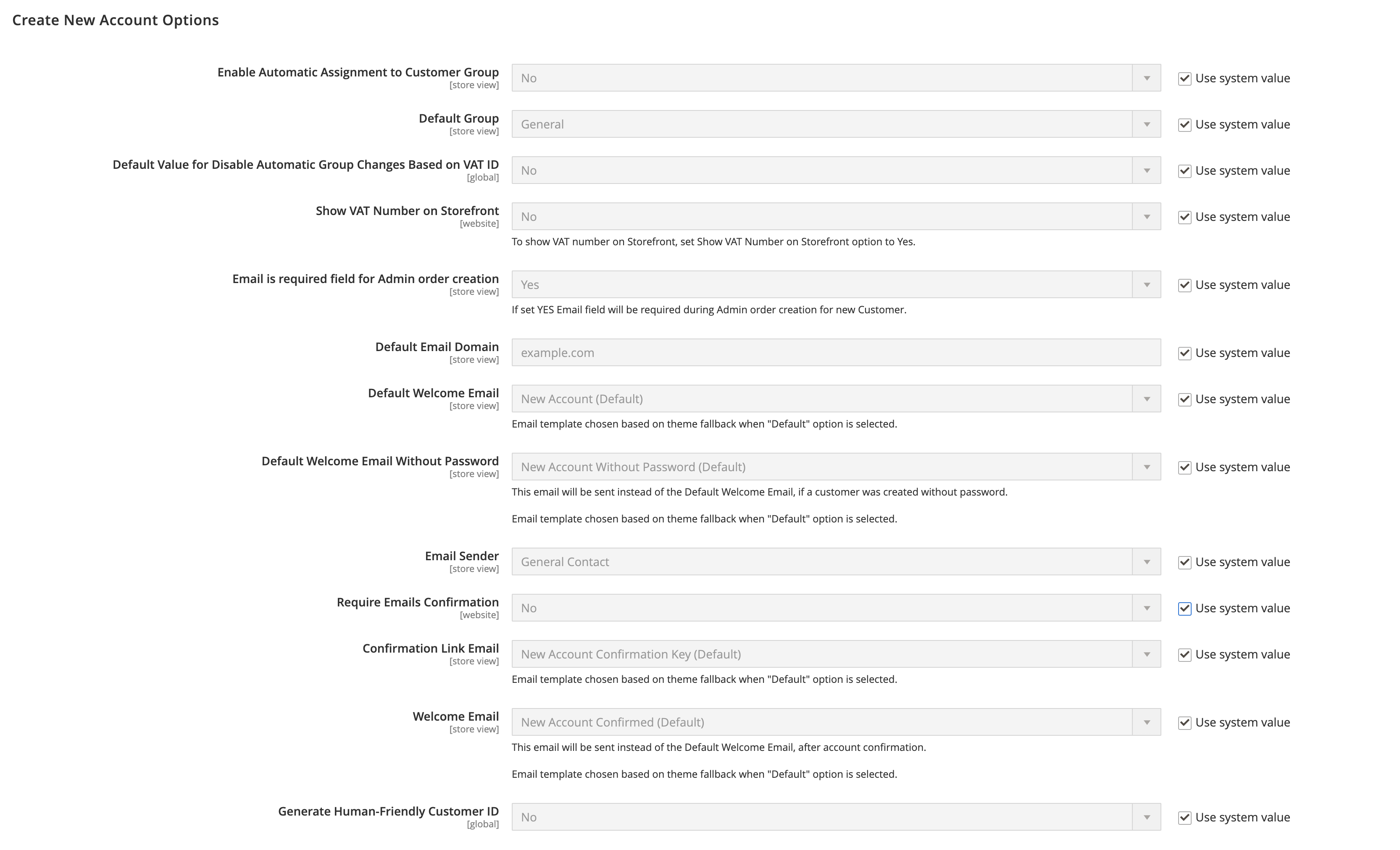This screenshot has height=850, width=1400.
Task: Uncheck Use system value for Default Group
Action: [x=1184, y=124]
